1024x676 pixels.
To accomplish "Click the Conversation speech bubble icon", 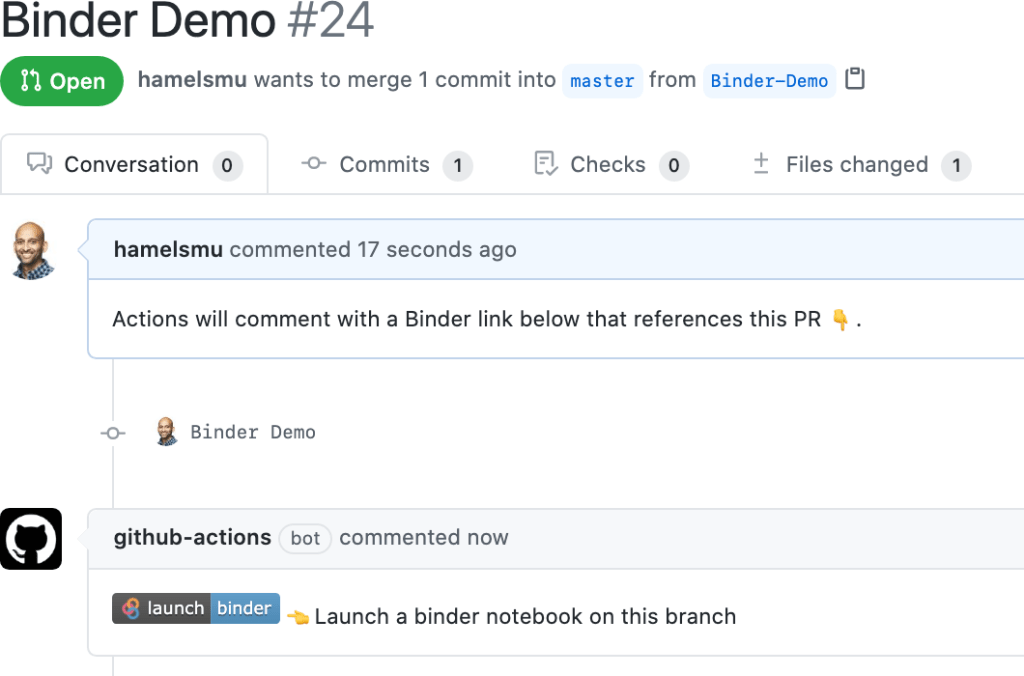I will click(x=37, y=163).
